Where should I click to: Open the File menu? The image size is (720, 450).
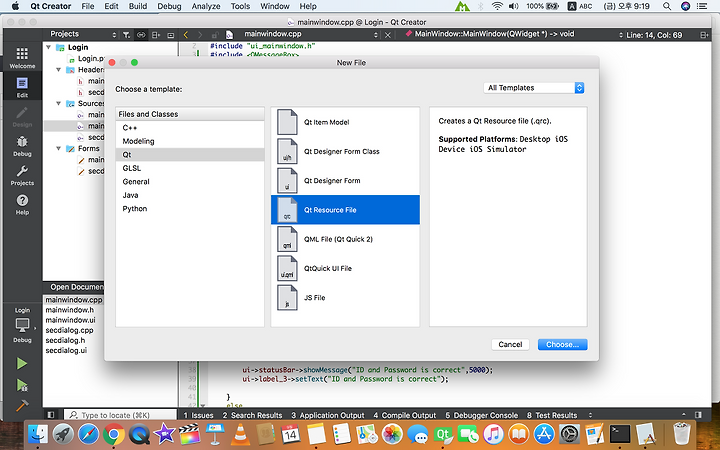88,6
